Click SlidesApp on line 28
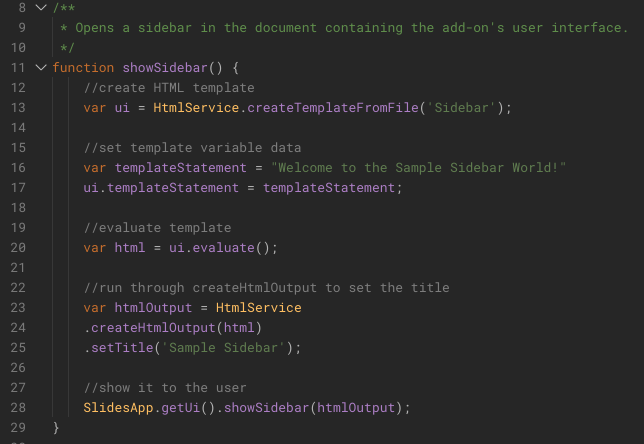 [118, 407]
